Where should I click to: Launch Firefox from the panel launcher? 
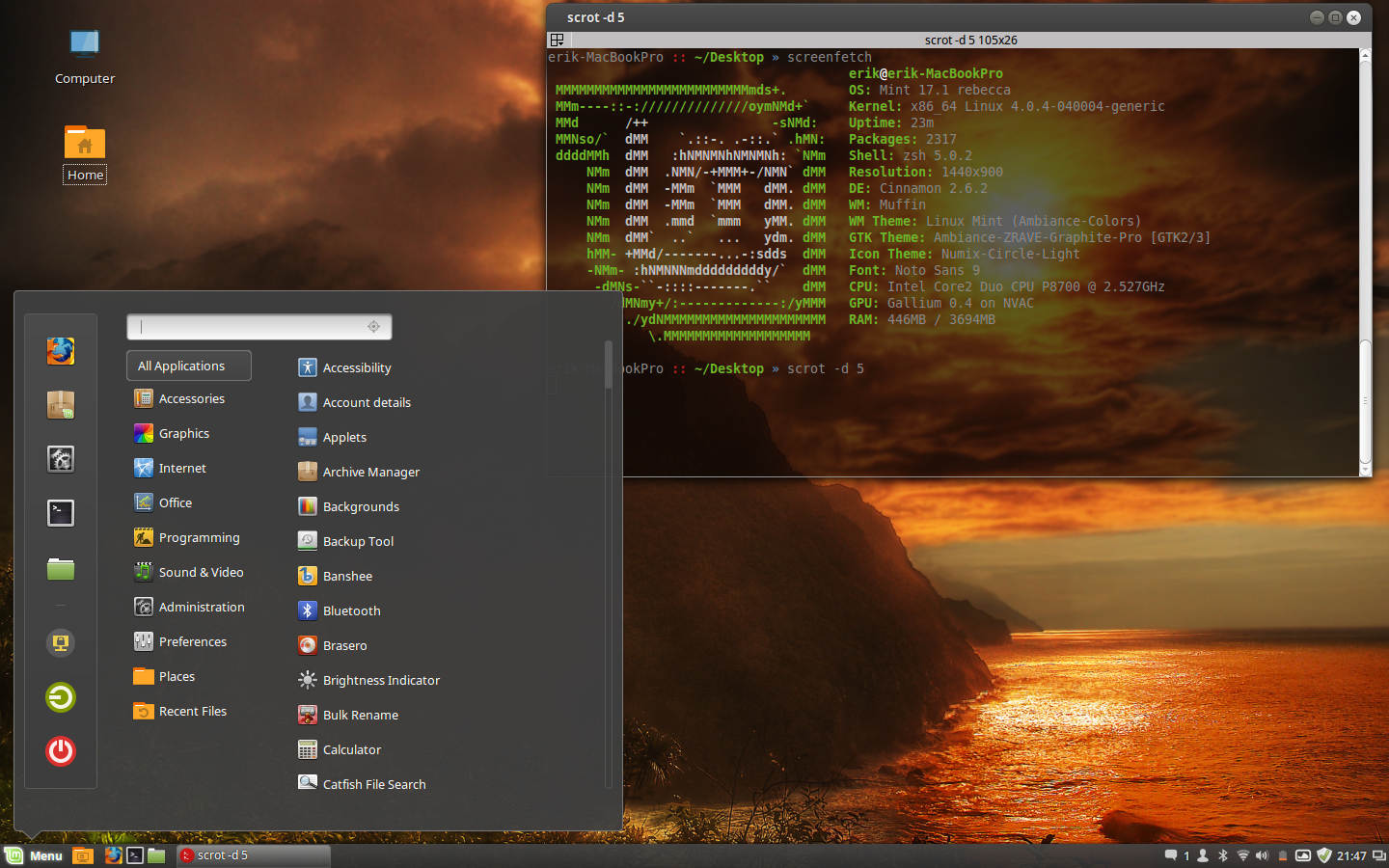[x=113, y=855]
